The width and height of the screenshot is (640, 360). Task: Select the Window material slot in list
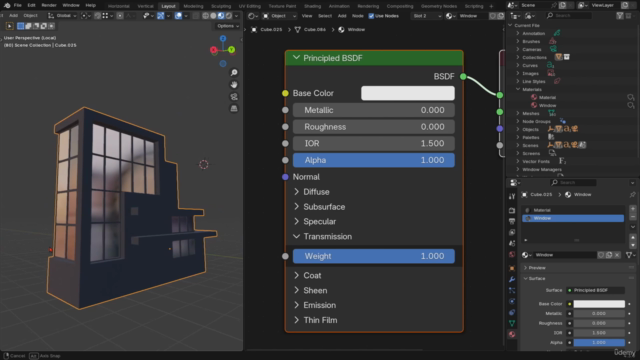573,218
